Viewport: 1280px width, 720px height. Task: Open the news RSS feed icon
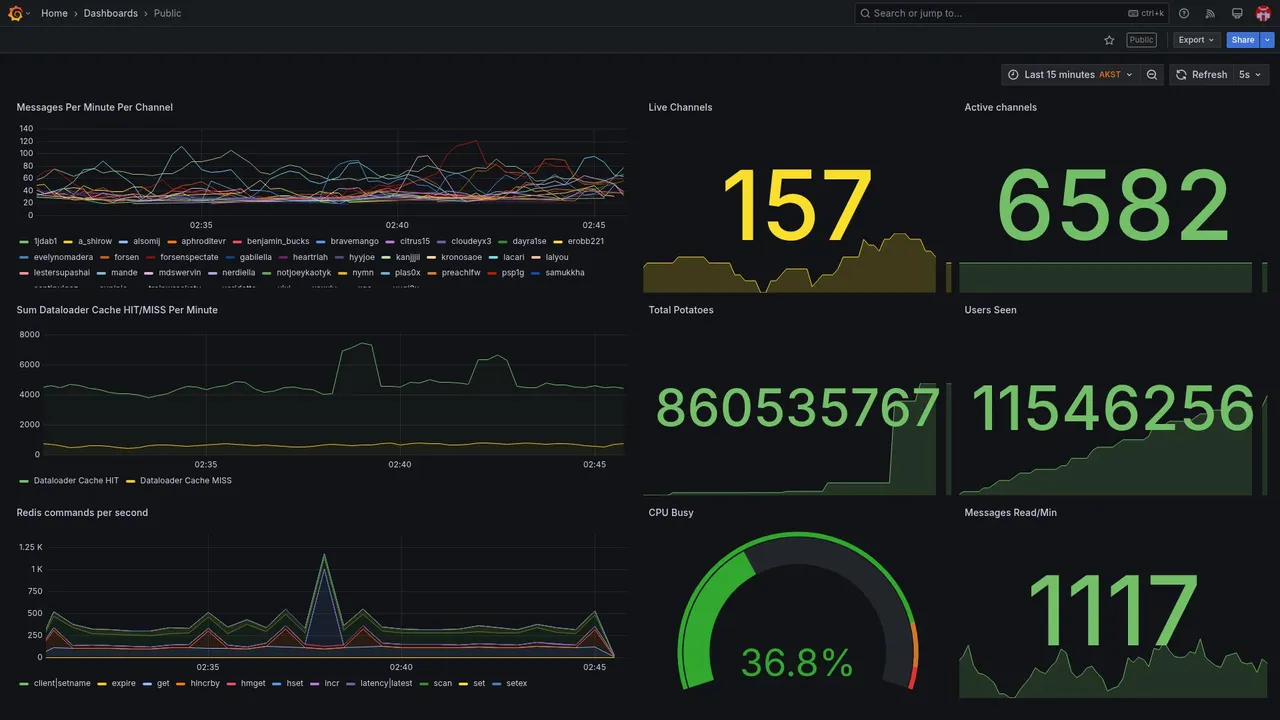pos(1210,13)
